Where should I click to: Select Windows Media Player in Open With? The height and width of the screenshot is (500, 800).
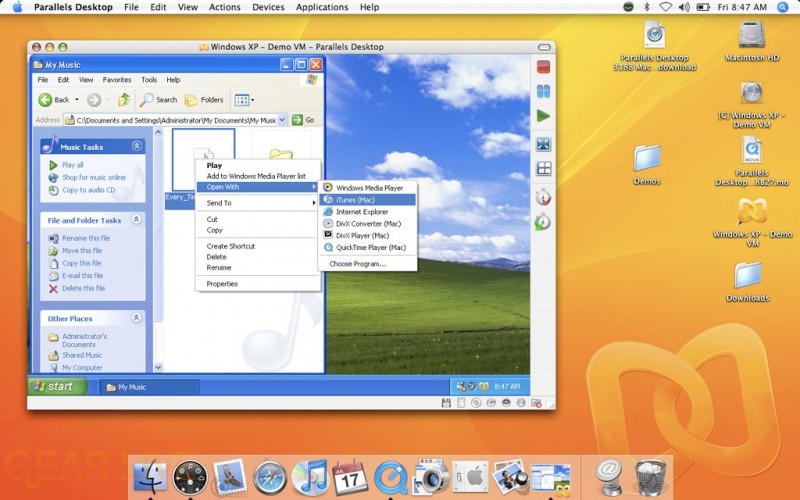click(x=367, y=188)
